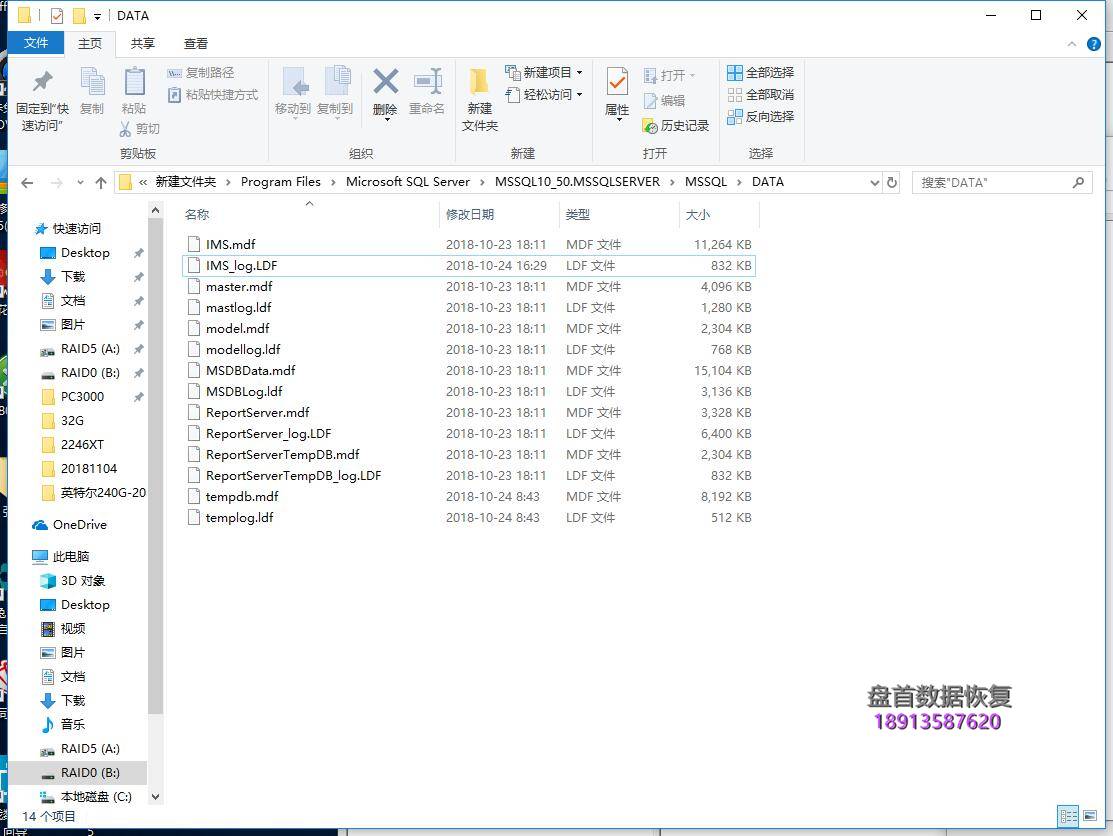The image size is (1113, 836).
Task: Collapse the ribbon with the chevron
Action: coord(1071,44)
